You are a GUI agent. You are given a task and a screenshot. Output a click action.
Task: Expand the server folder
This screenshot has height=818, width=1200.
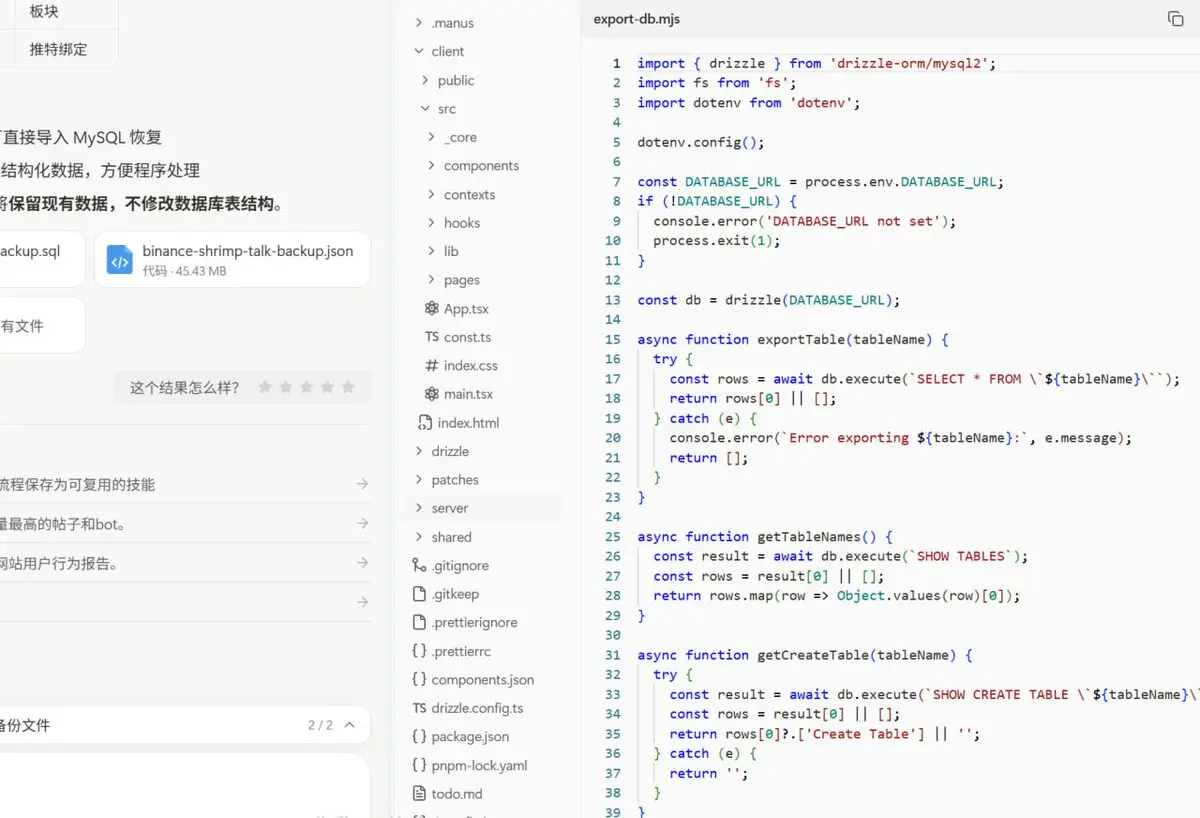pyautogui.click(x=419, y=508)
